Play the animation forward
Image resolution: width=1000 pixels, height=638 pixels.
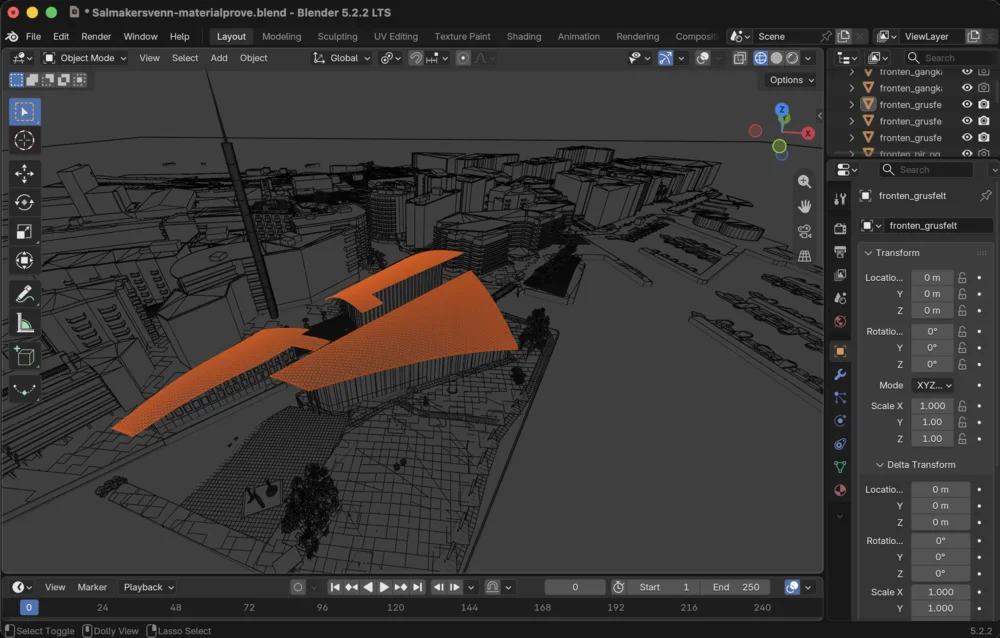click(384, 587)
